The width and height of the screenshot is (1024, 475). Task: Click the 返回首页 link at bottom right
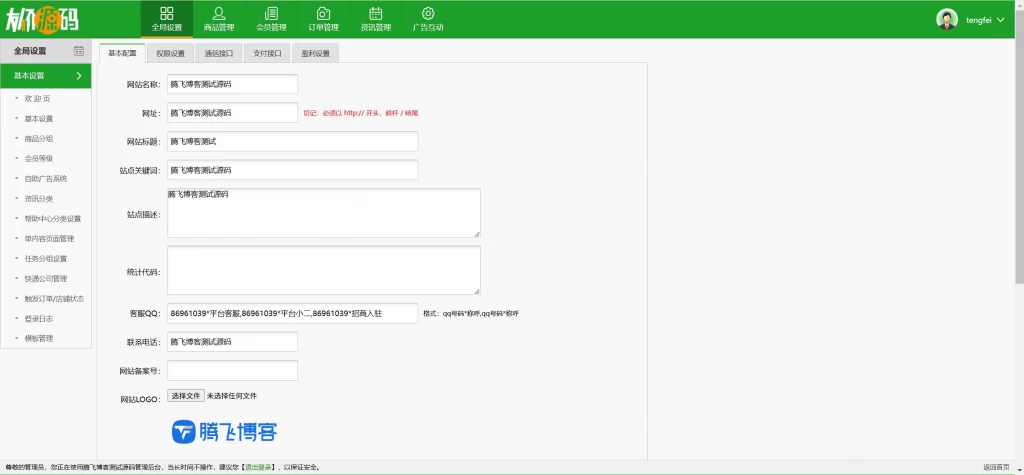click(996, 467)
